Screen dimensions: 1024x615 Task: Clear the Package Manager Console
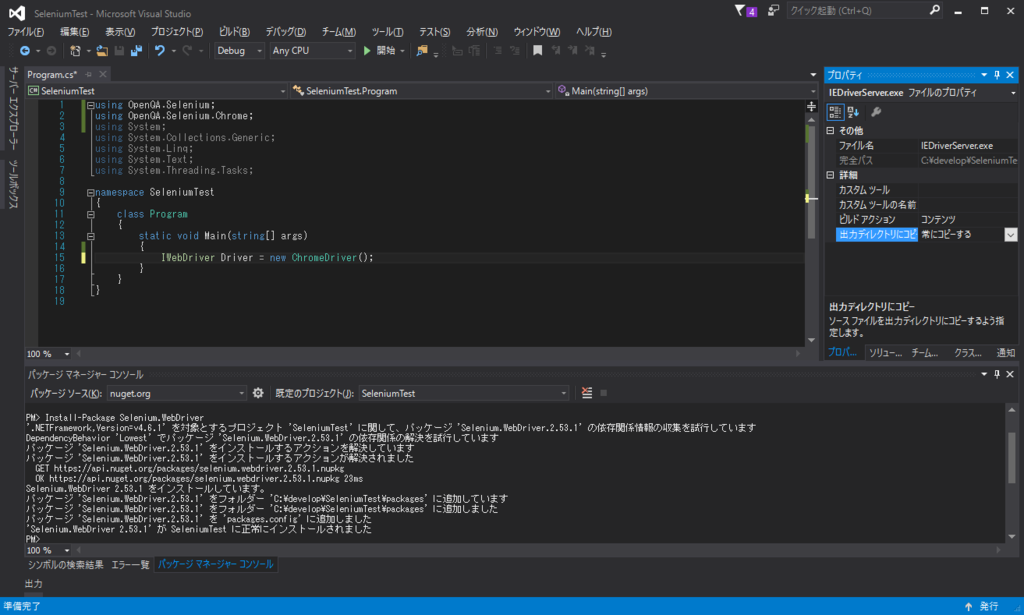pos(587,393)
